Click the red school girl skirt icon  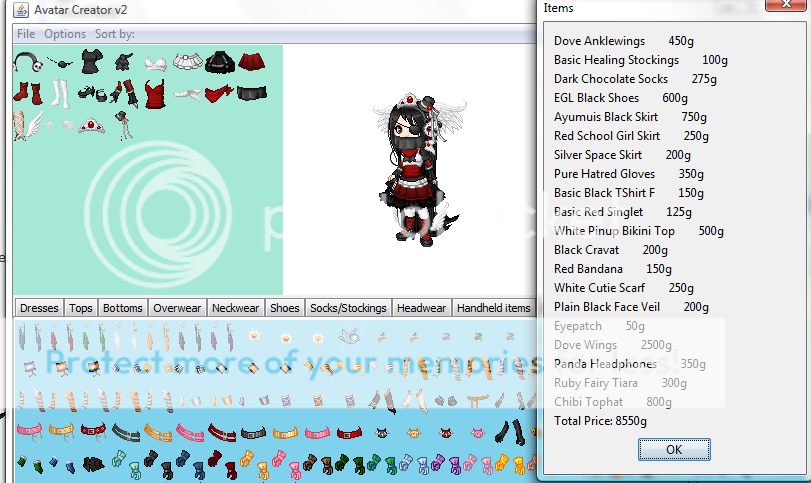(x=252, y=63)
